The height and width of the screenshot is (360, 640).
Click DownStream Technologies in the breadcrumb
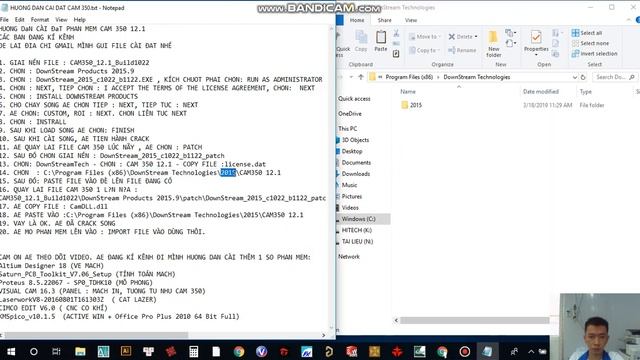coord(477,77)
